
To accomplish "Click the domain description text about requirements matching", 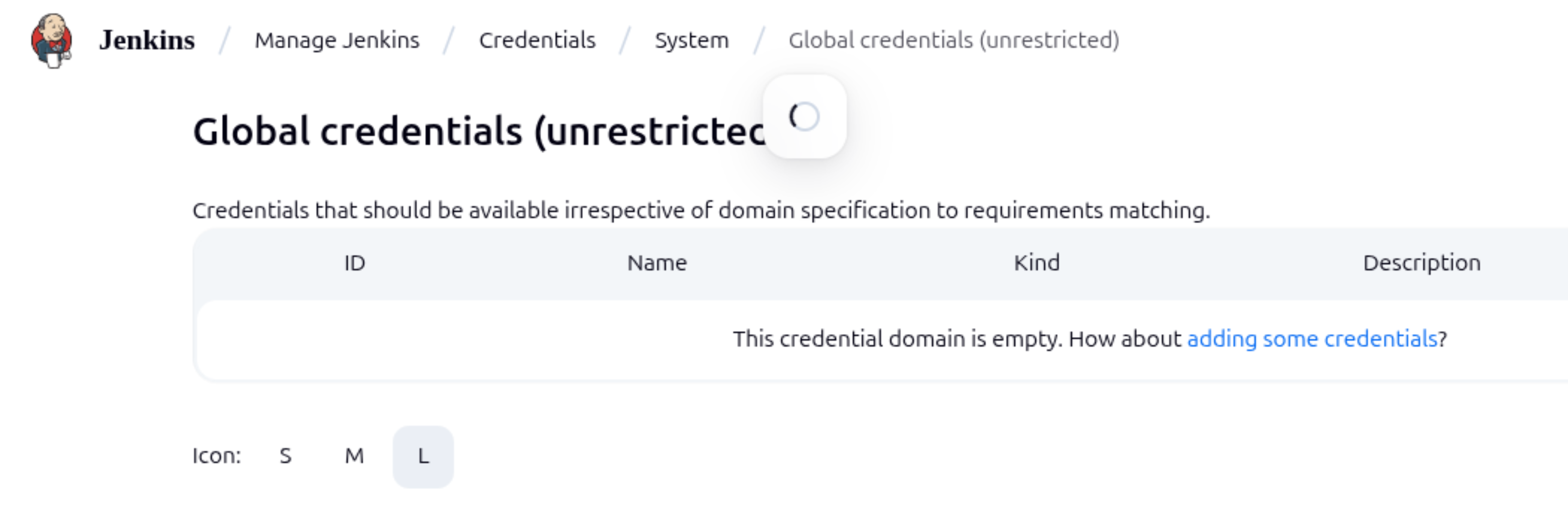I will coord(701,211).
